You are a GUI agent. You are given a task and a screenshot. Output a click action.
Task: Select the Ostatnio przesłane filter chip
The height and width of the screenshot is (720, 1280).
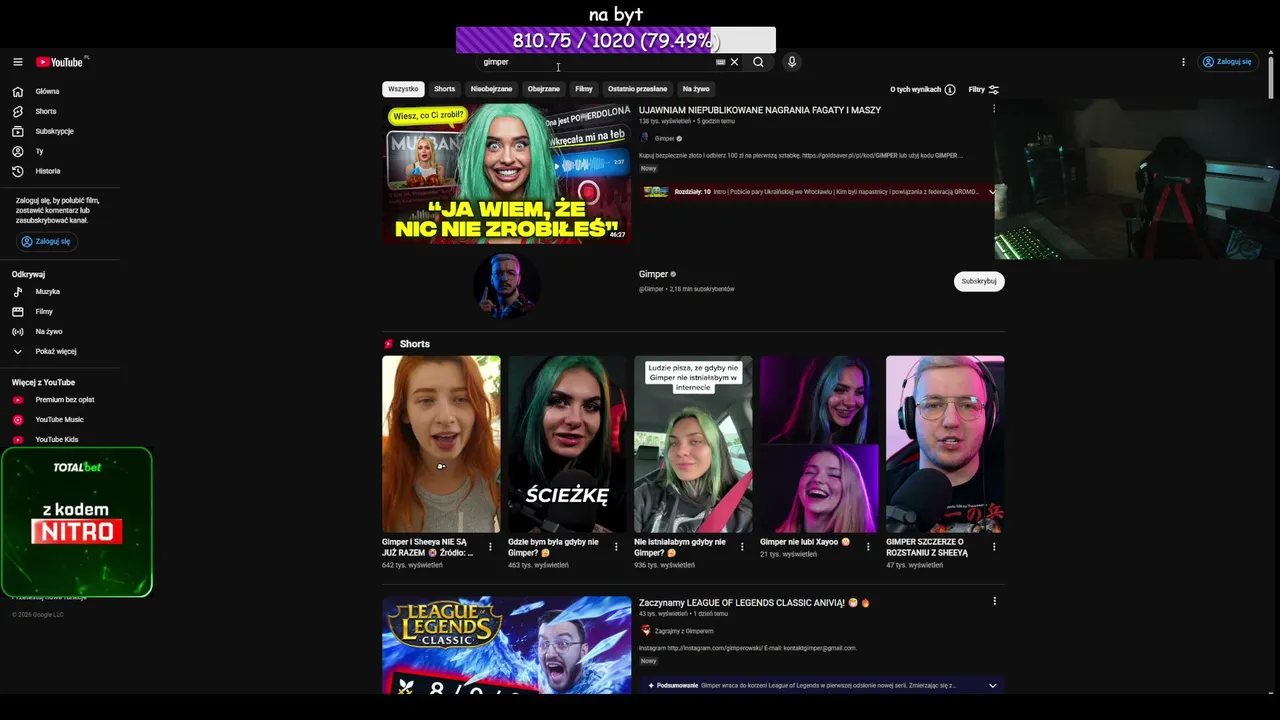pos(637,89)
